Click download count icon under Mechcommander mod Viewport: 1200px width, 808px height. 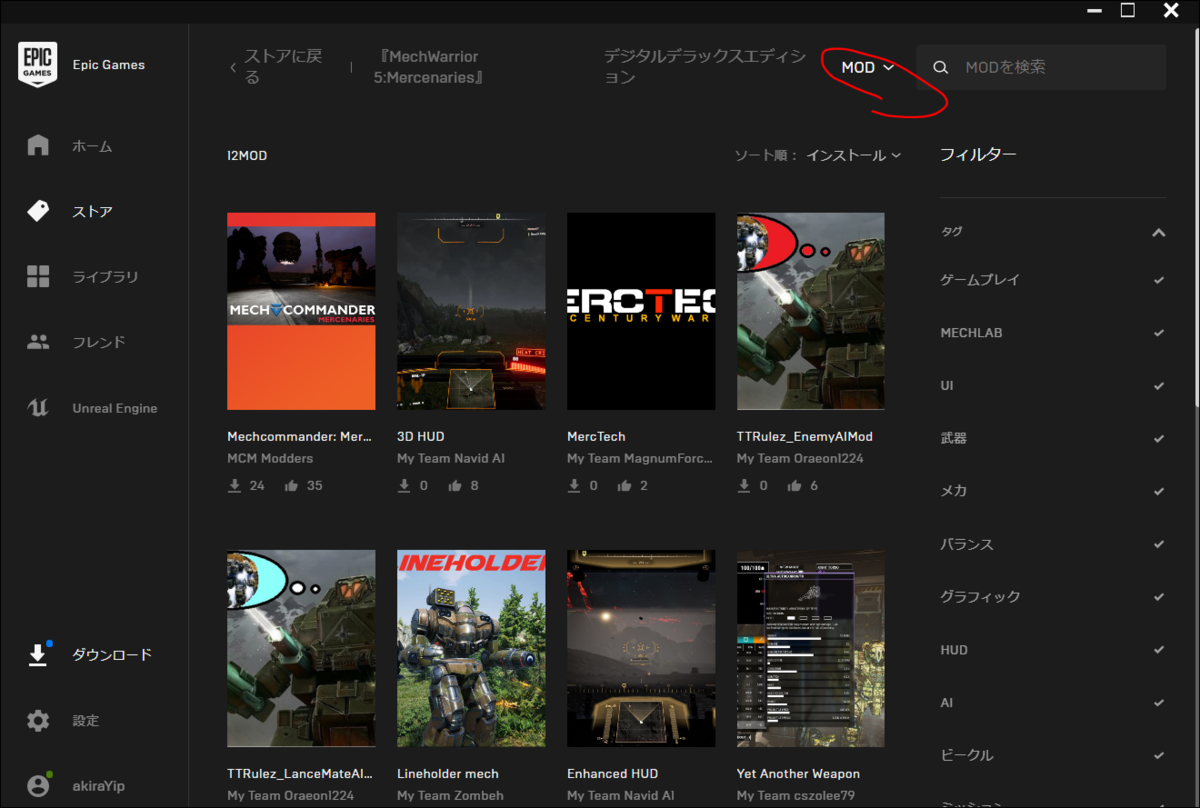[235, 486]
